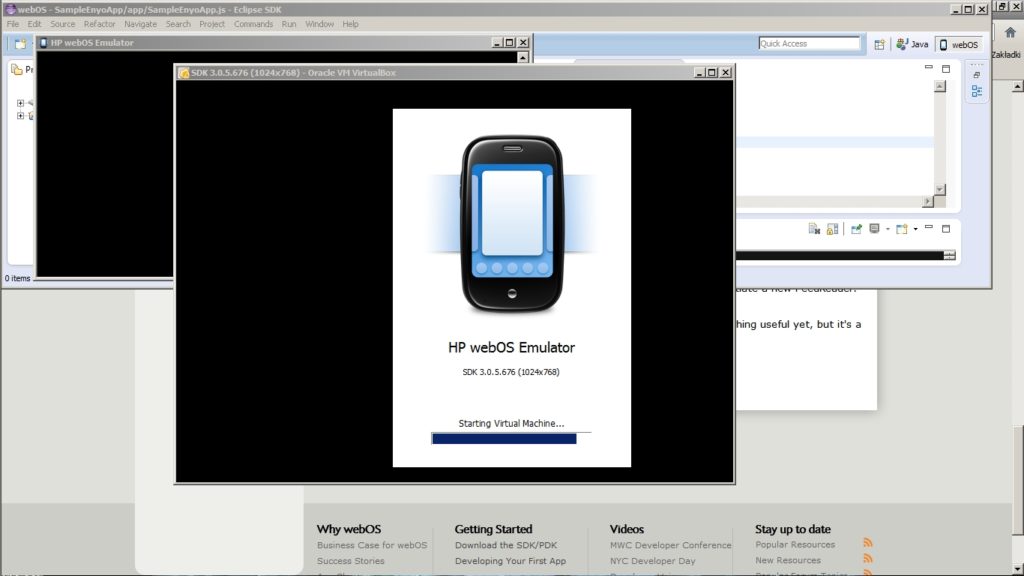Open the Edit menu
Image resolution: width=1024 pixels, height=576 pixels.
(x=34, y=24)
